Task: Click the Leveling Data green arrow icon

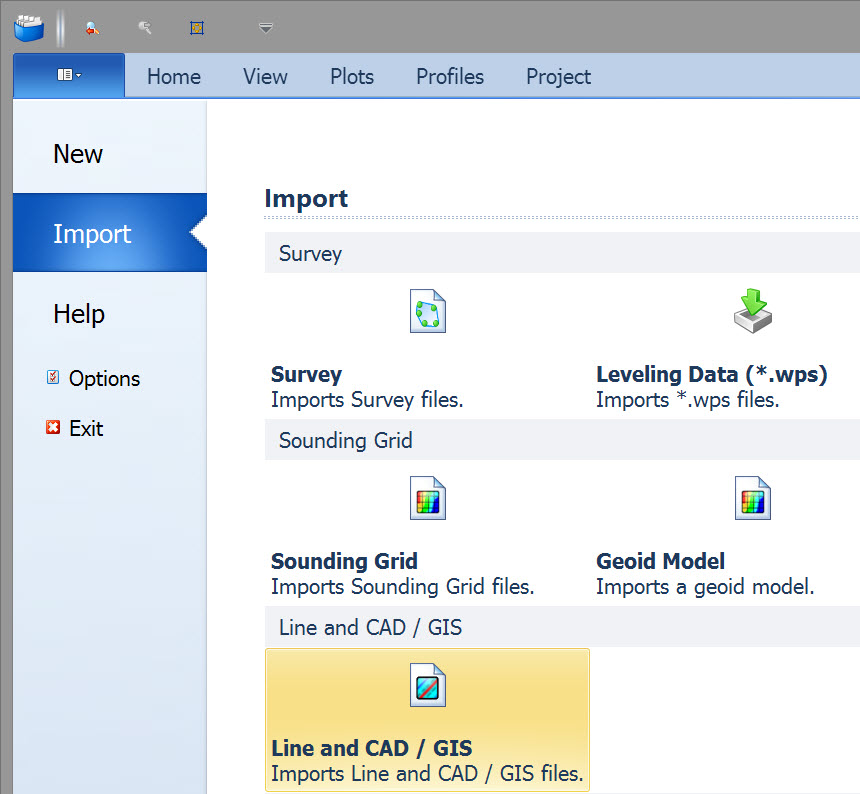Action: click(x=753, y=311)
